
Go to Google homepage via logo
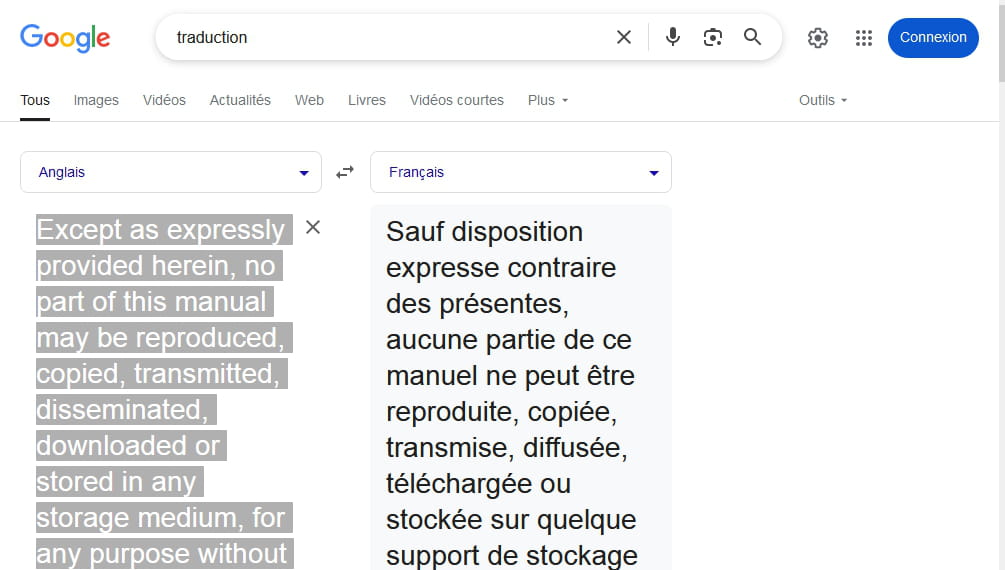(65, 38)
